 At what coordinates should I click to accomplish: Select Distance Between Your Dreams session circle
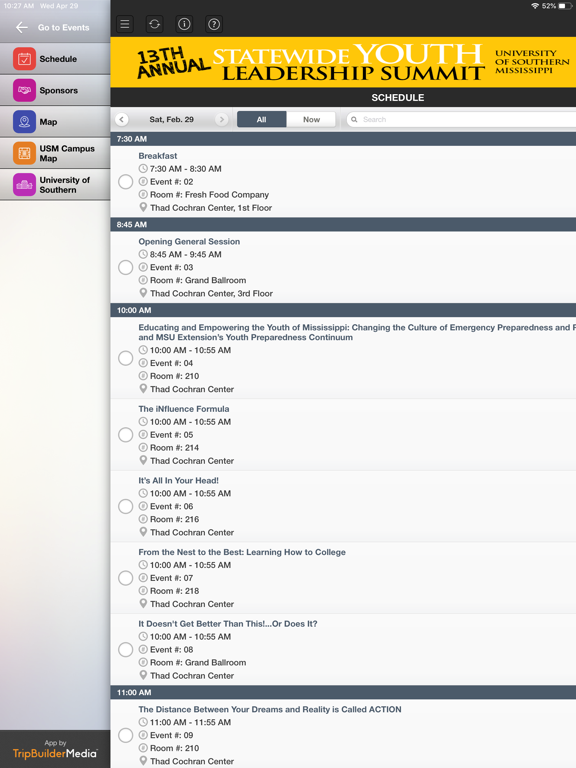click(x=125, y=735)
